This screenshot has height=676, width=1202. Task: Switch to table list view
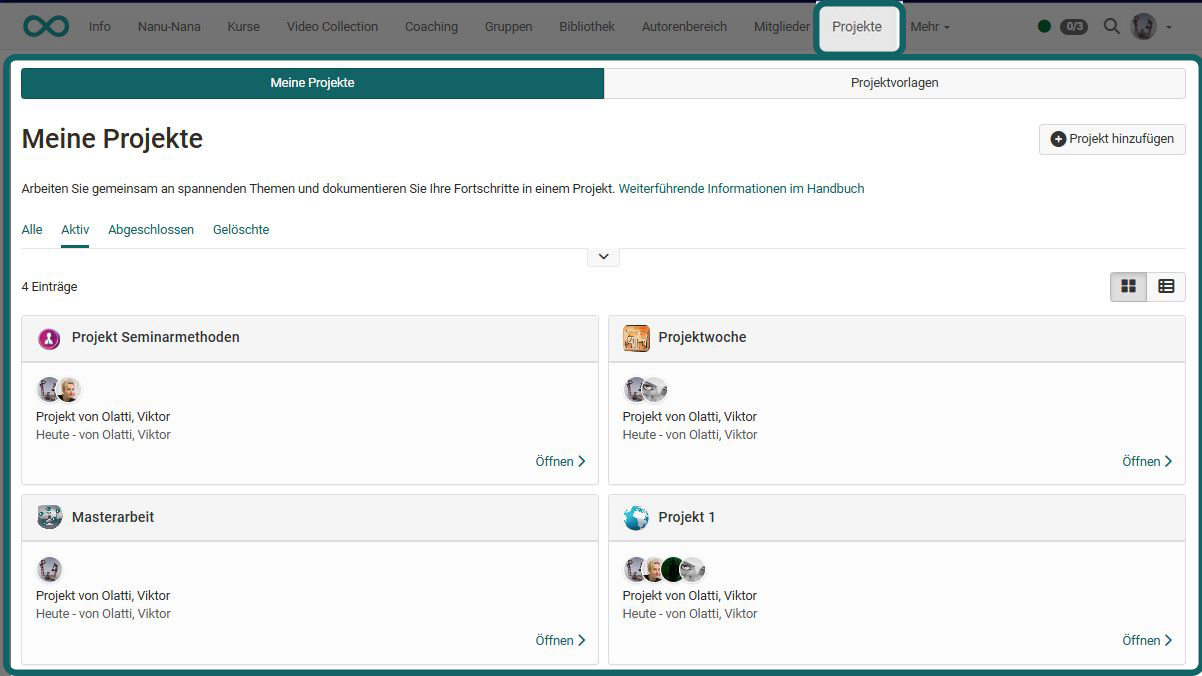coord(1166,287)
